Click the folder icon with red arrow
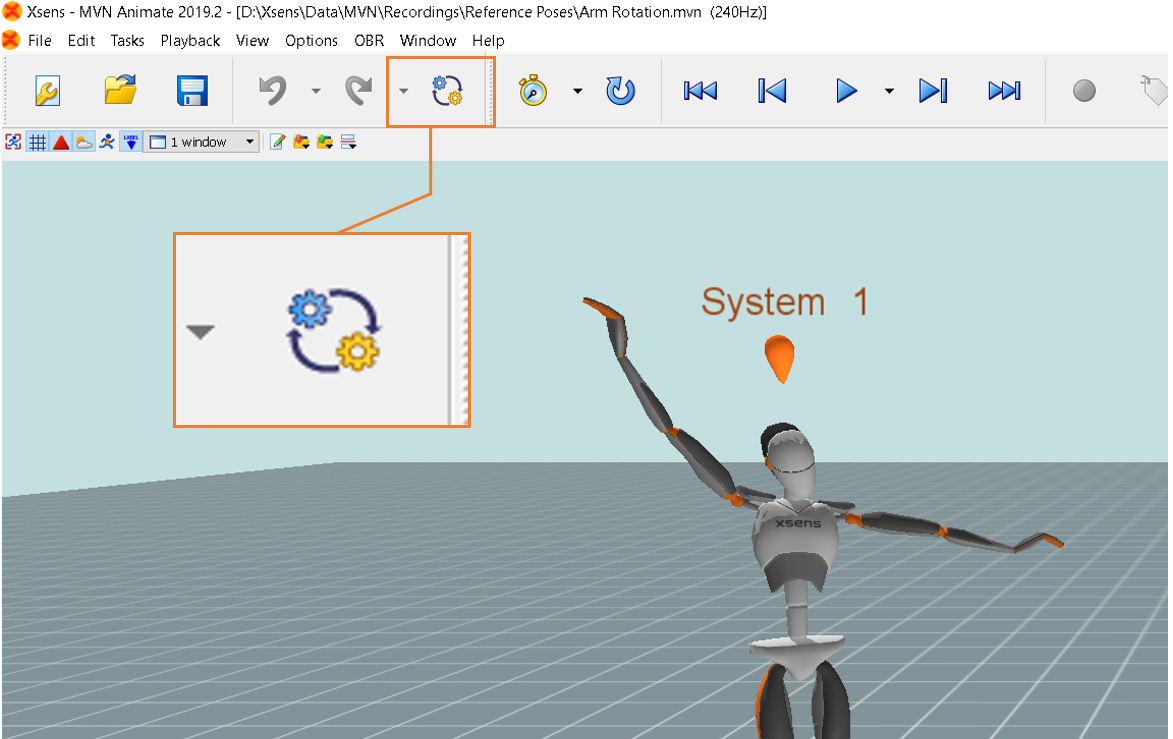 click(x=301, y=141)
